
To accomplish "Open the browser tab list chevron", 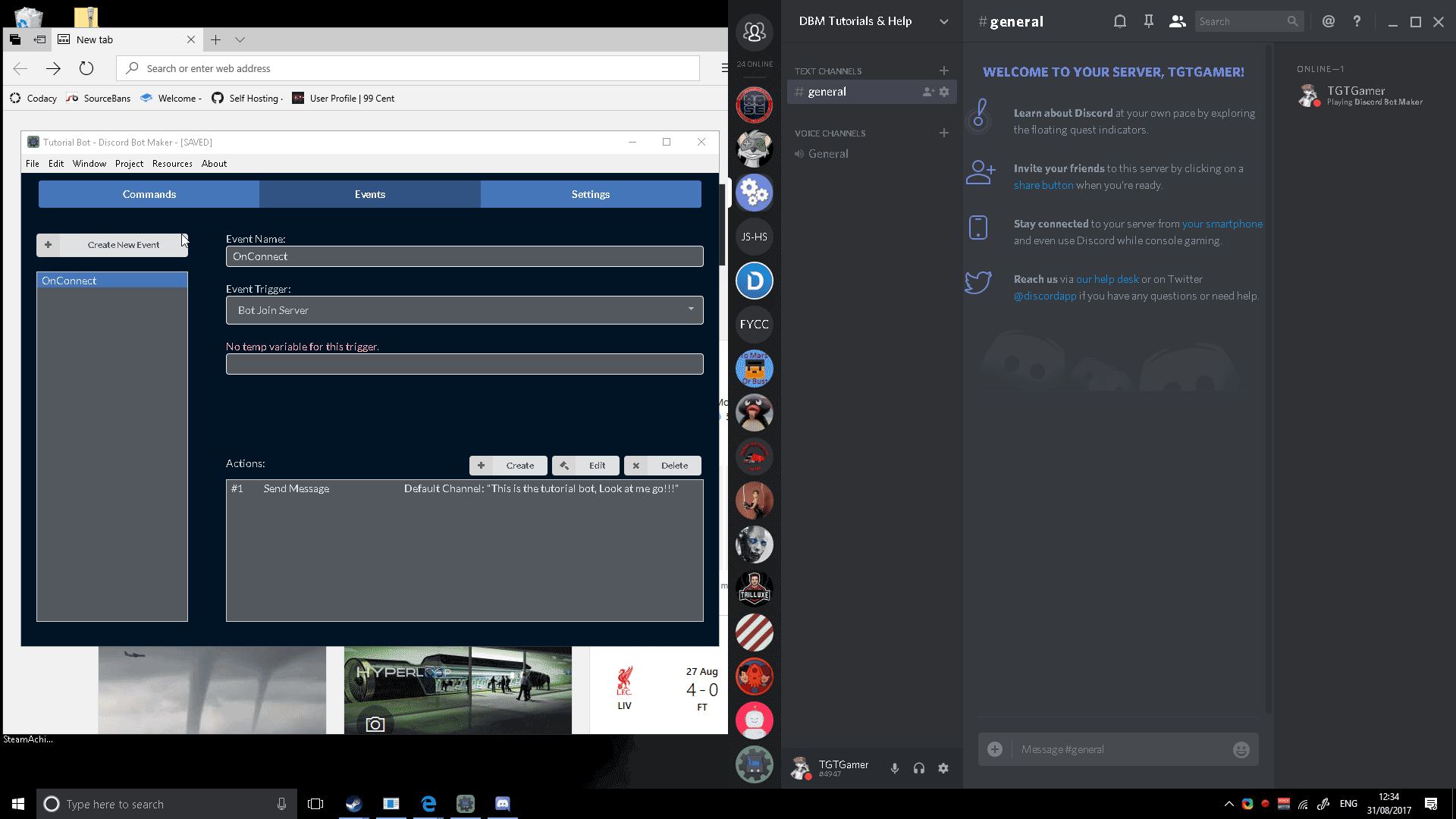I will coord(240,39).
